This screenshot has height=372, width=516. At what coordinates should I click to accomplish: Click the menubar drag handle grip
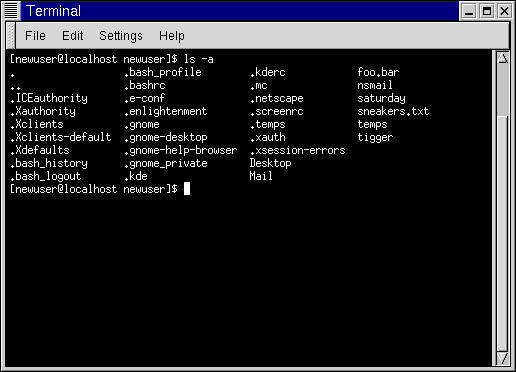pyautogui.click(x=11, y=36)
